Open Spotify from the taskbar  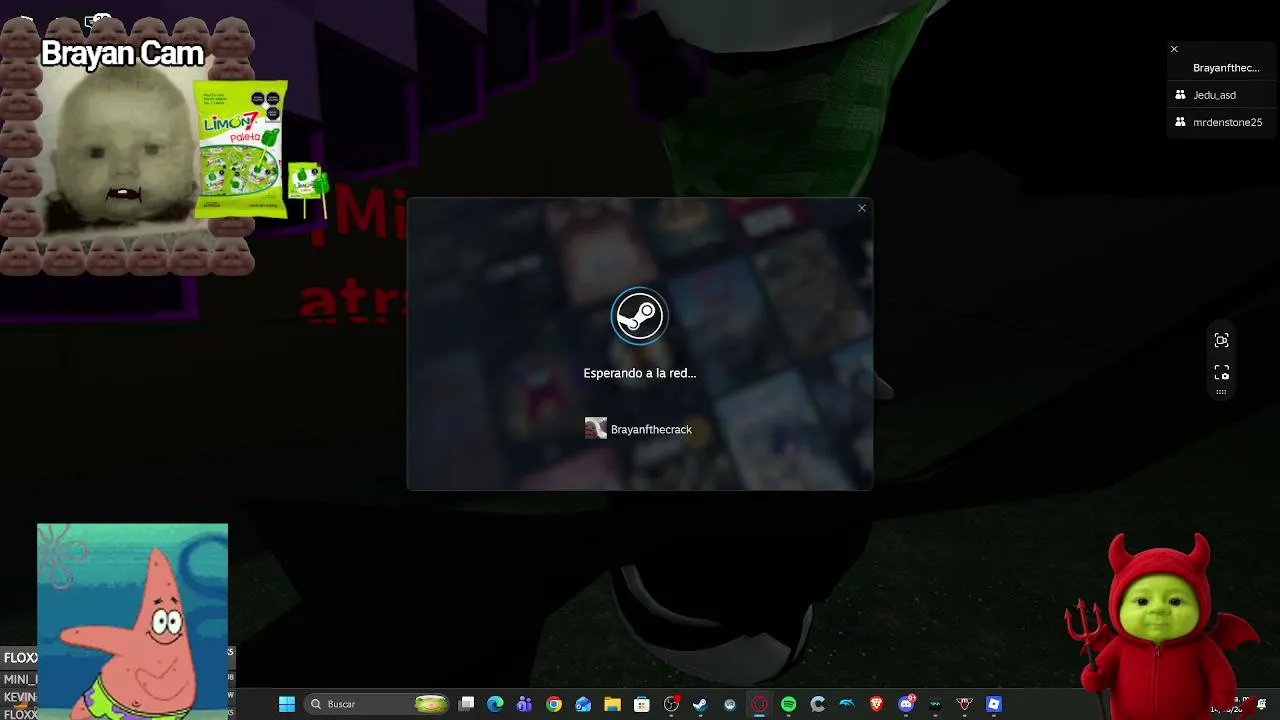pyautogui.click(x=788, y=704)
